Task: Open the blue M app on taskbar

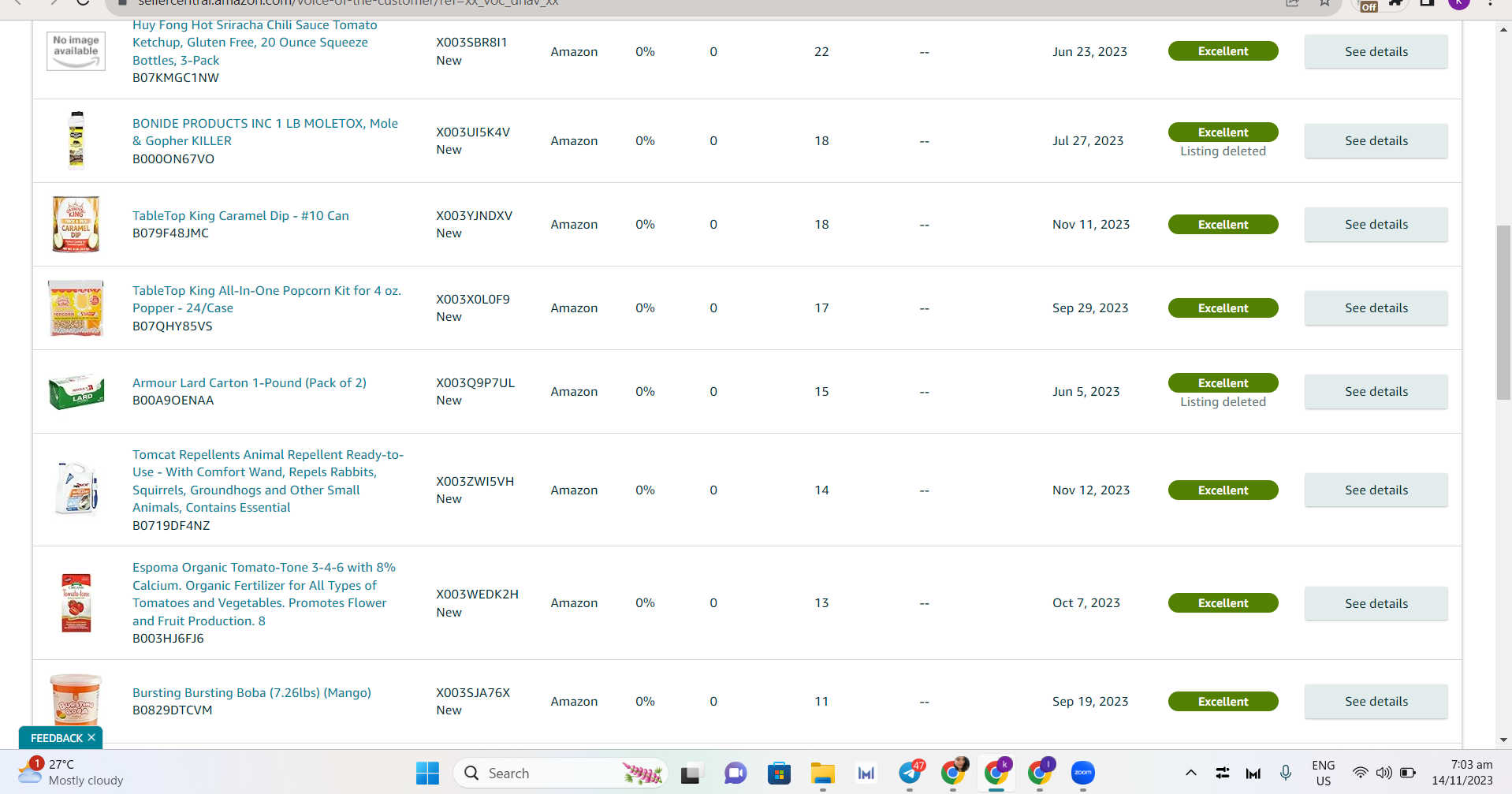Action: 866,773
